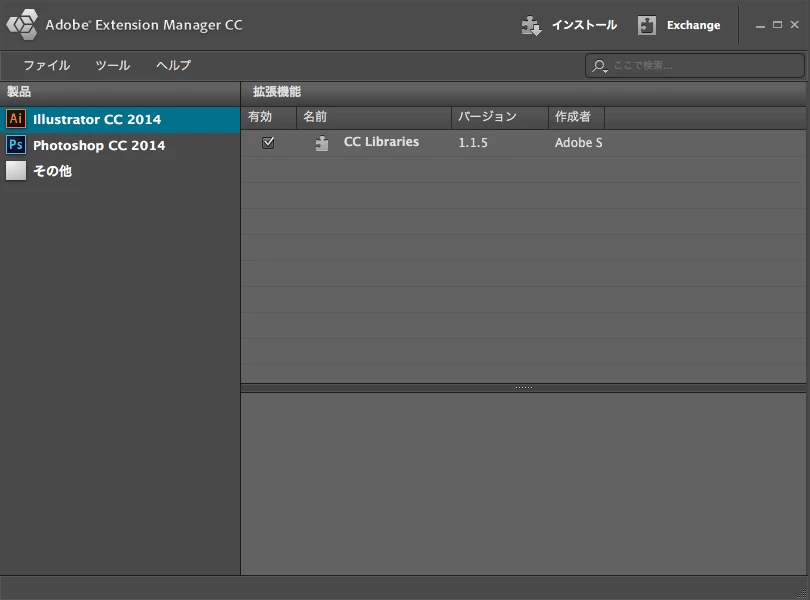The height and width of the screenshot is (600, 810).
Task: Click the magnifier search icon
Action: [599, 66]
